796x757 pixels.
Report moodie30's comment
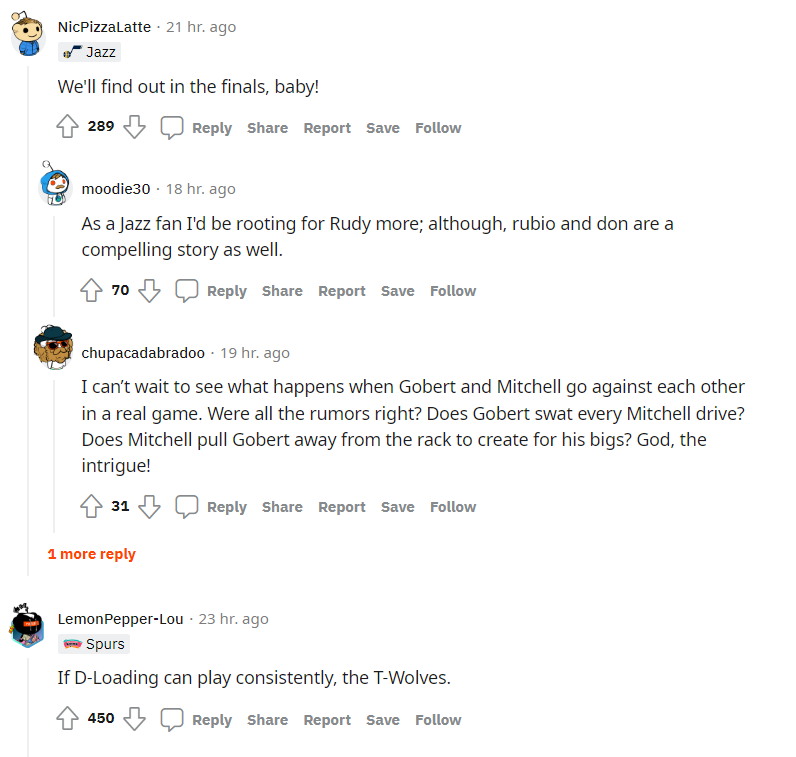342,291
